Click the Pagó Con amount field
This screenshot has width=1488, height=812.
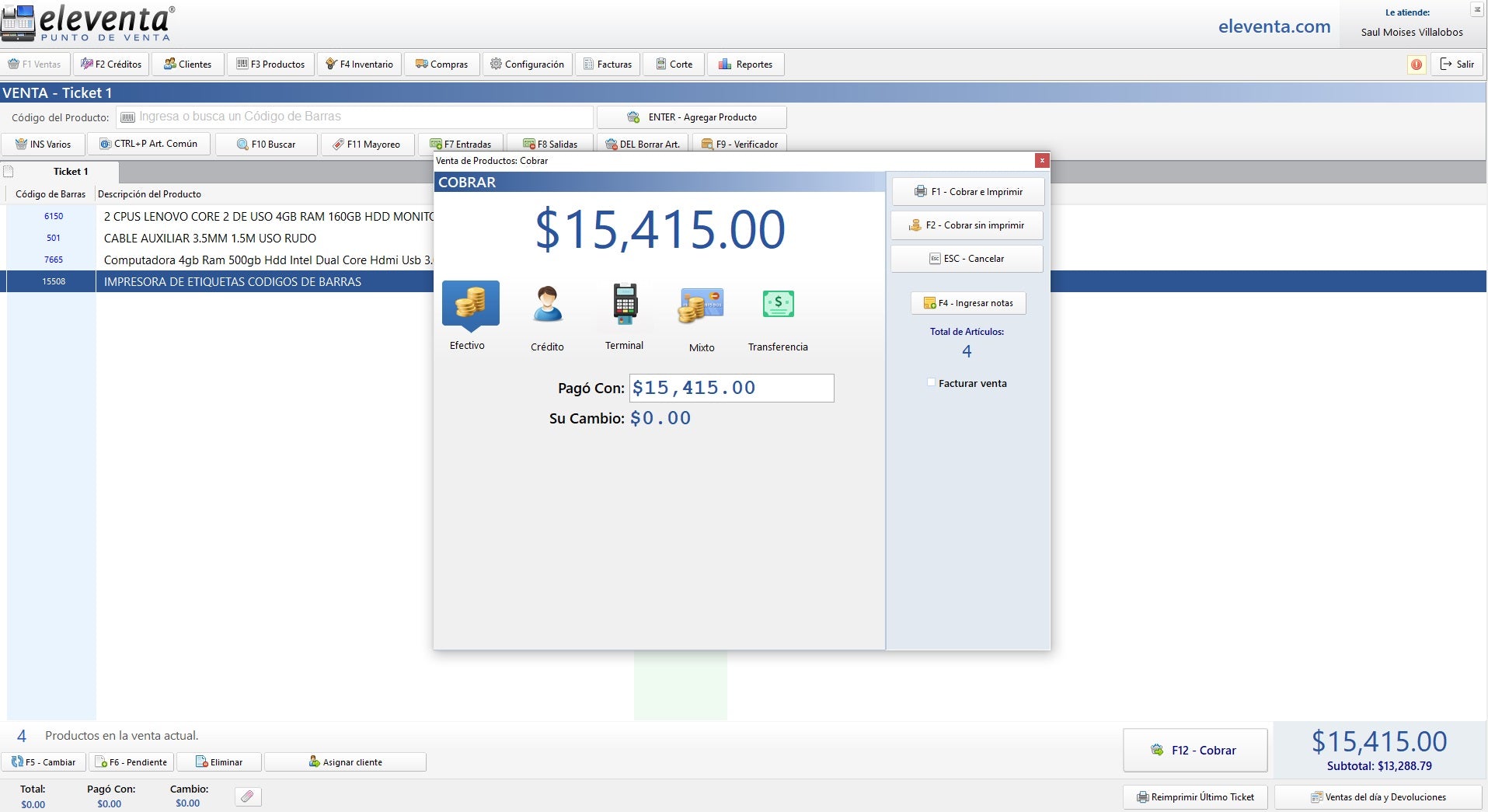point(731,388)
